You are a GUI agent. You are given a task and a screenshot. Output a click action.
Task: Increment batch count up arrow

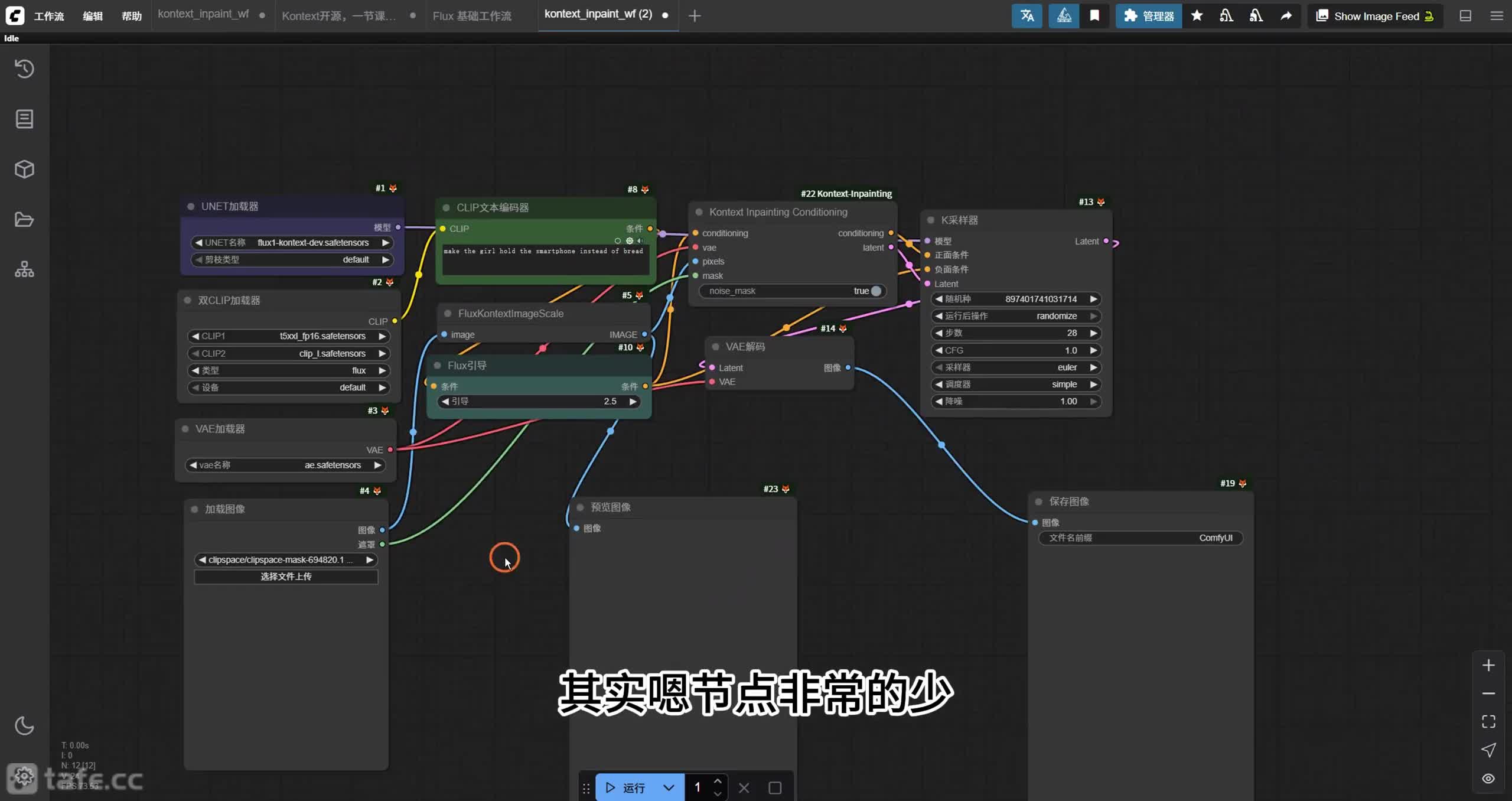(x=718, y=781)
